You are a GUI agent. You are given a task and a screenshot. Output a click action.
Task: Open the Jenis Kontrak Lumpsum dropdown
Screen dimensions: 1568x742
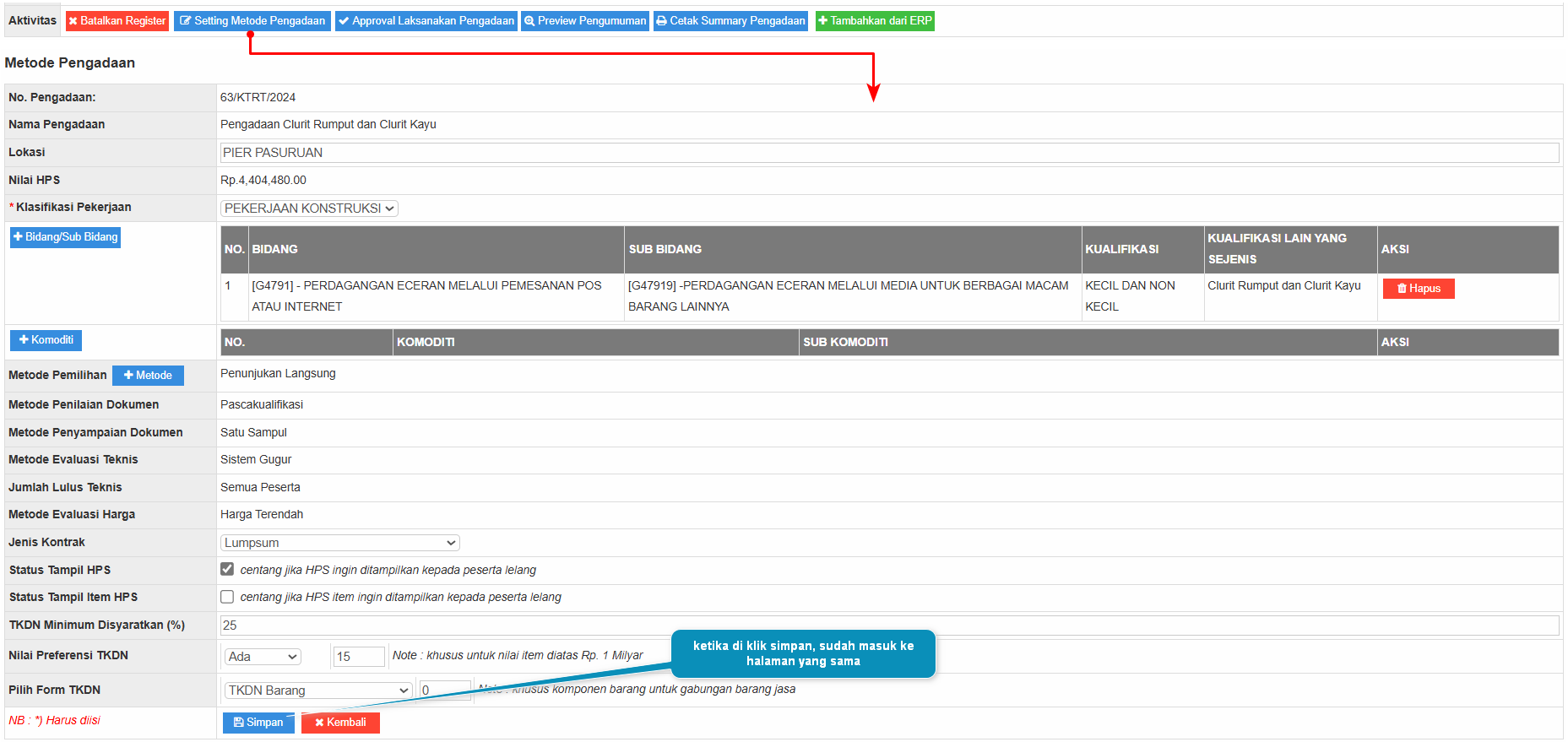click(339, 543)
